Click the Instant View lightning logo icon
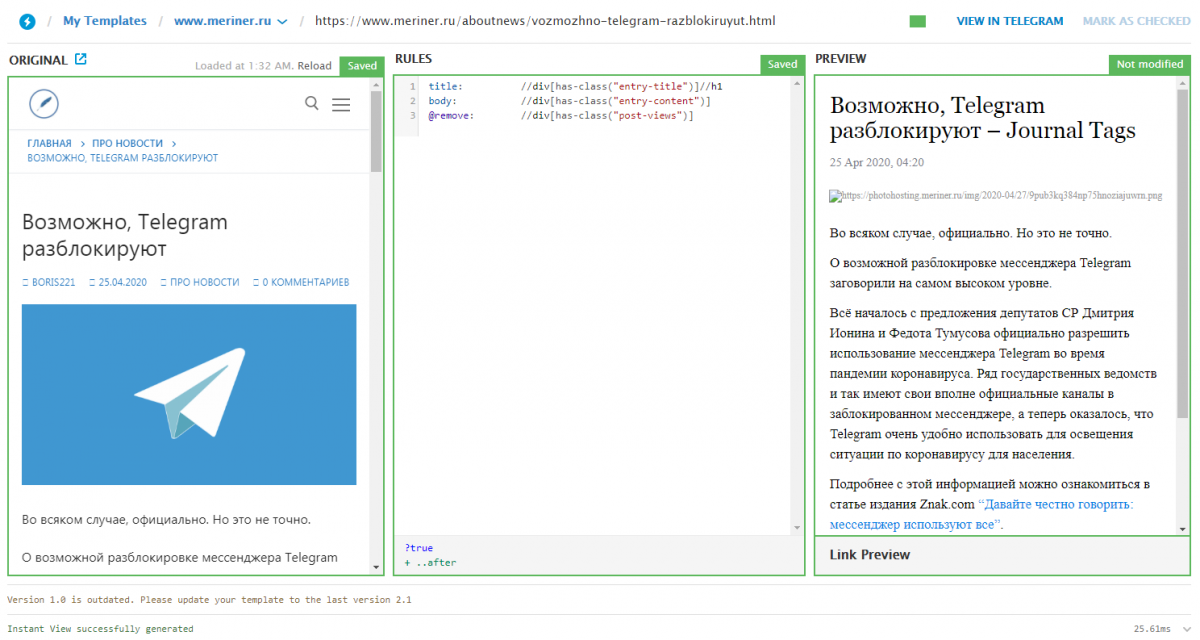This screenshot has width=1200, height=640. click(27, 21)
